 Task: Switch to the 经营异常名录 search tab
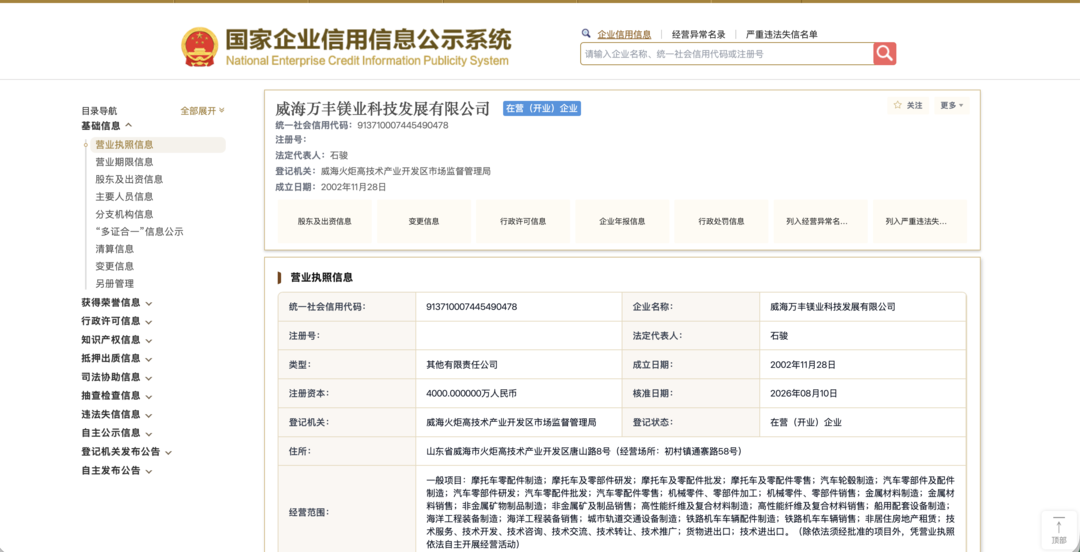[x=698, y=34]
